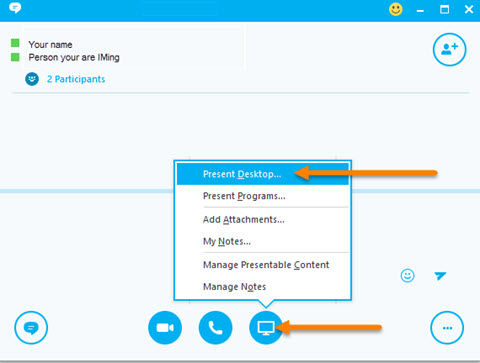Choose Present Programs... from menu
The width and height of the screenshot is (480, 363).
(263, 196)
